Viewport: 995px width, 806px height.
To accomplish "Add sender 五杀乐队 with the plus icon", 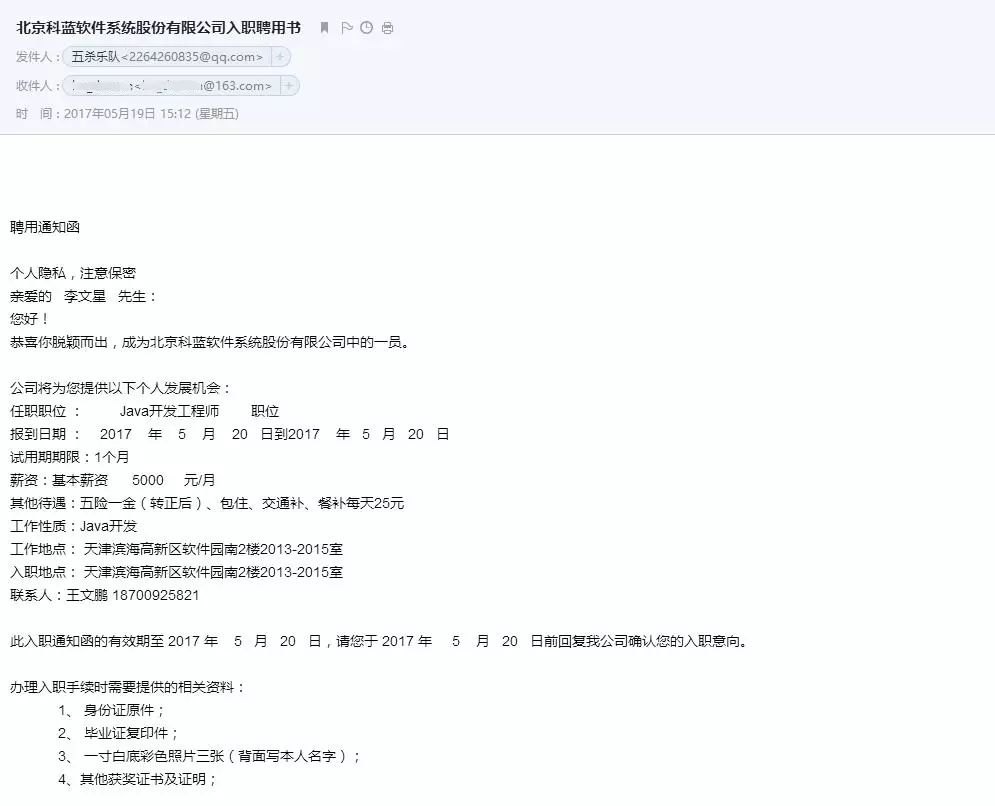I will point(280,57).
